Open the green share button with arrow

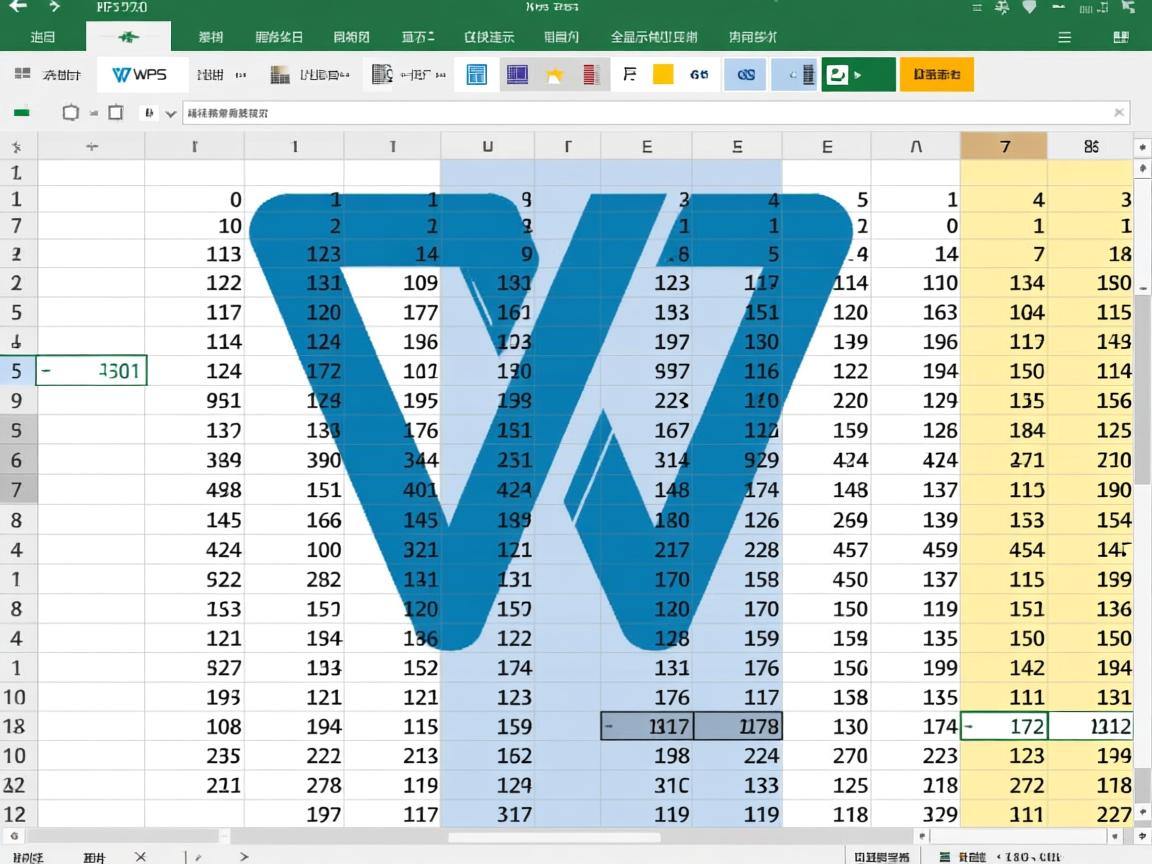[857, 74]
